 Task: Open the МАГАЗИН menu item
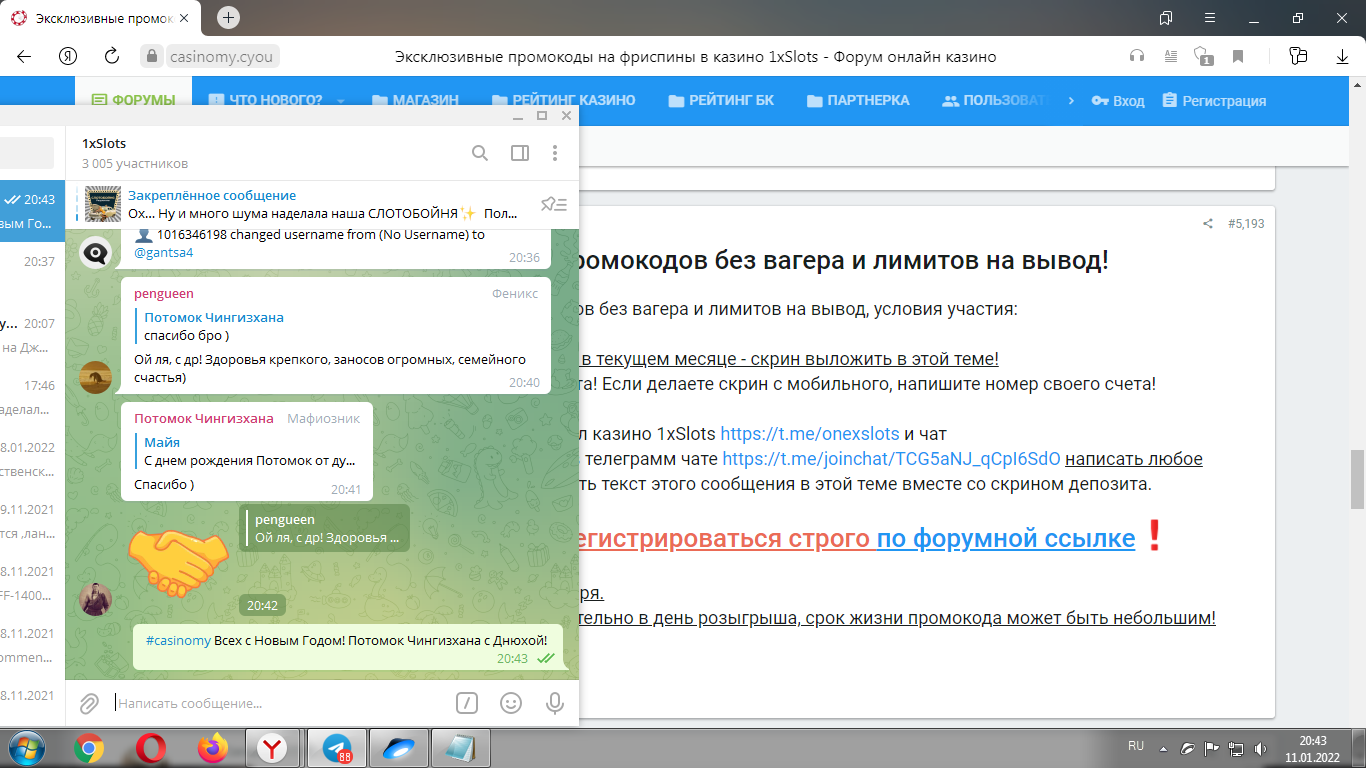point(415,100)
